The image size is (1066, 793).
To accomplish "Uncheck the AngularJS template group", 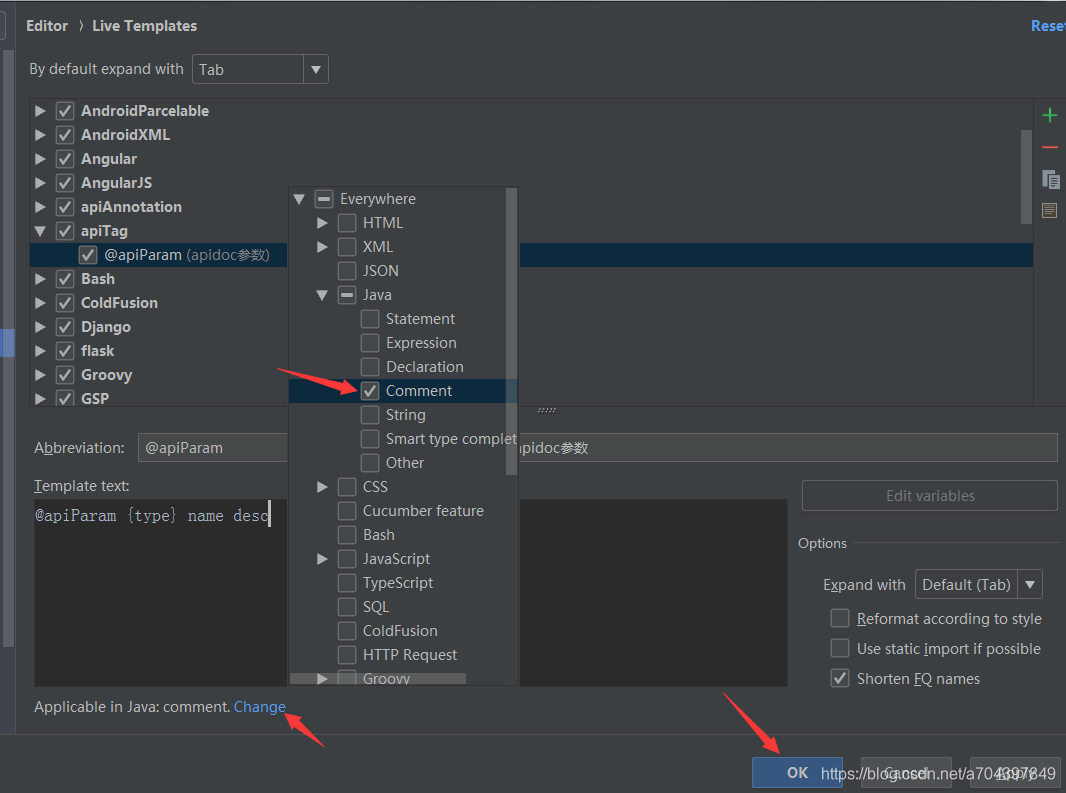I will [65, 183].
